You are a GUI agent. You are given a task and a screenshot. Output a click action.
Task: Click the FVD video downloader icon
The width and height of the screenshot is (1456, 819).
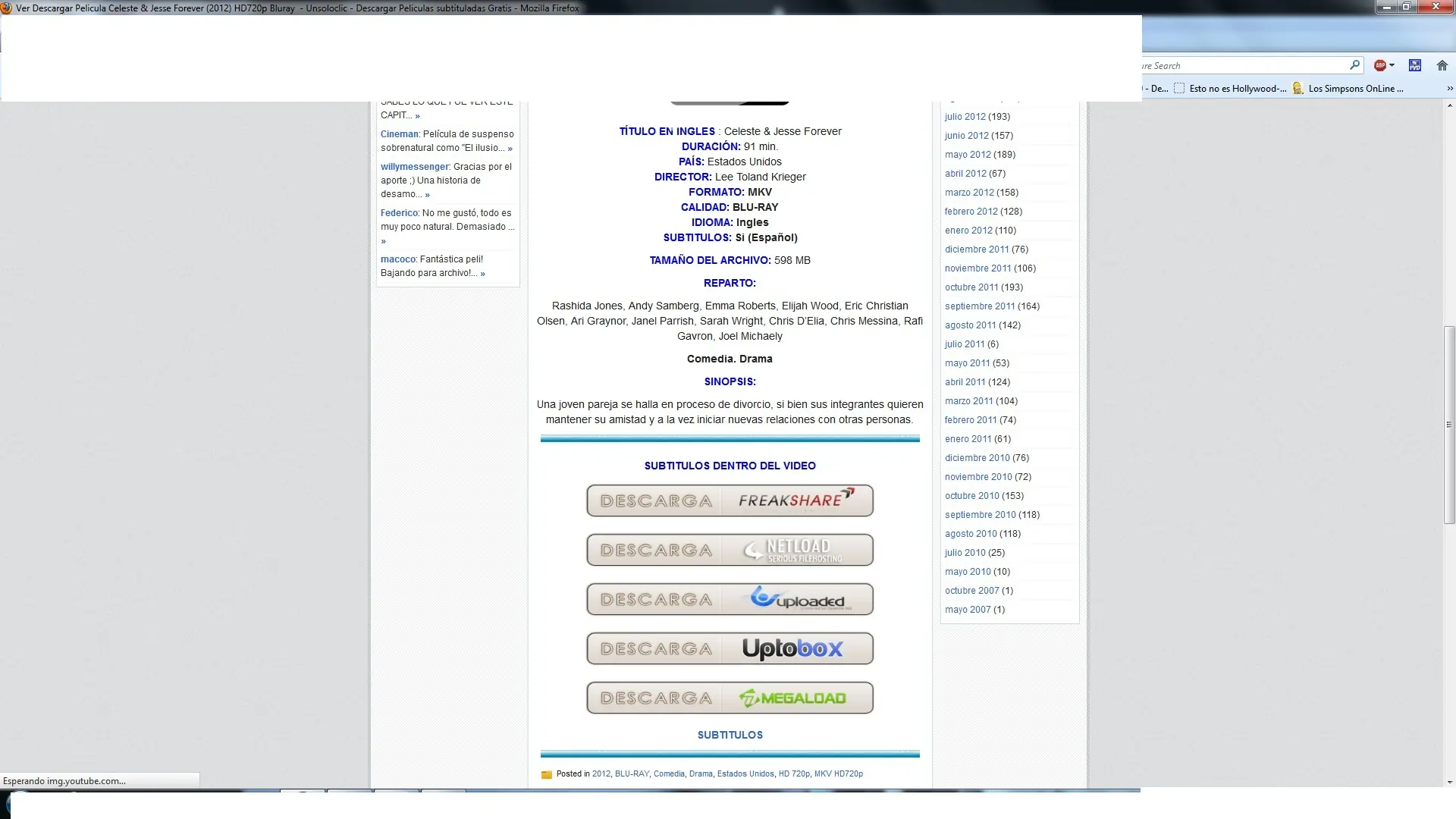point(1414,65)
